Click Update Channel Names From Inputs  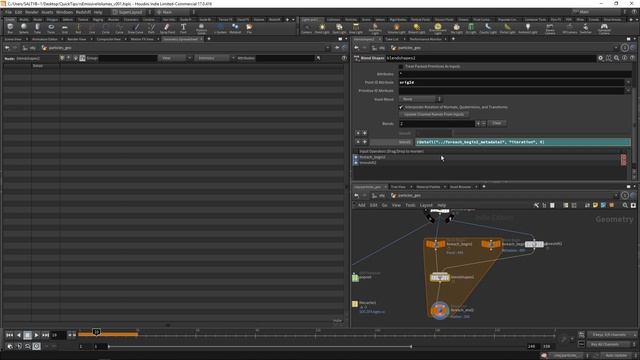[434, 115]
